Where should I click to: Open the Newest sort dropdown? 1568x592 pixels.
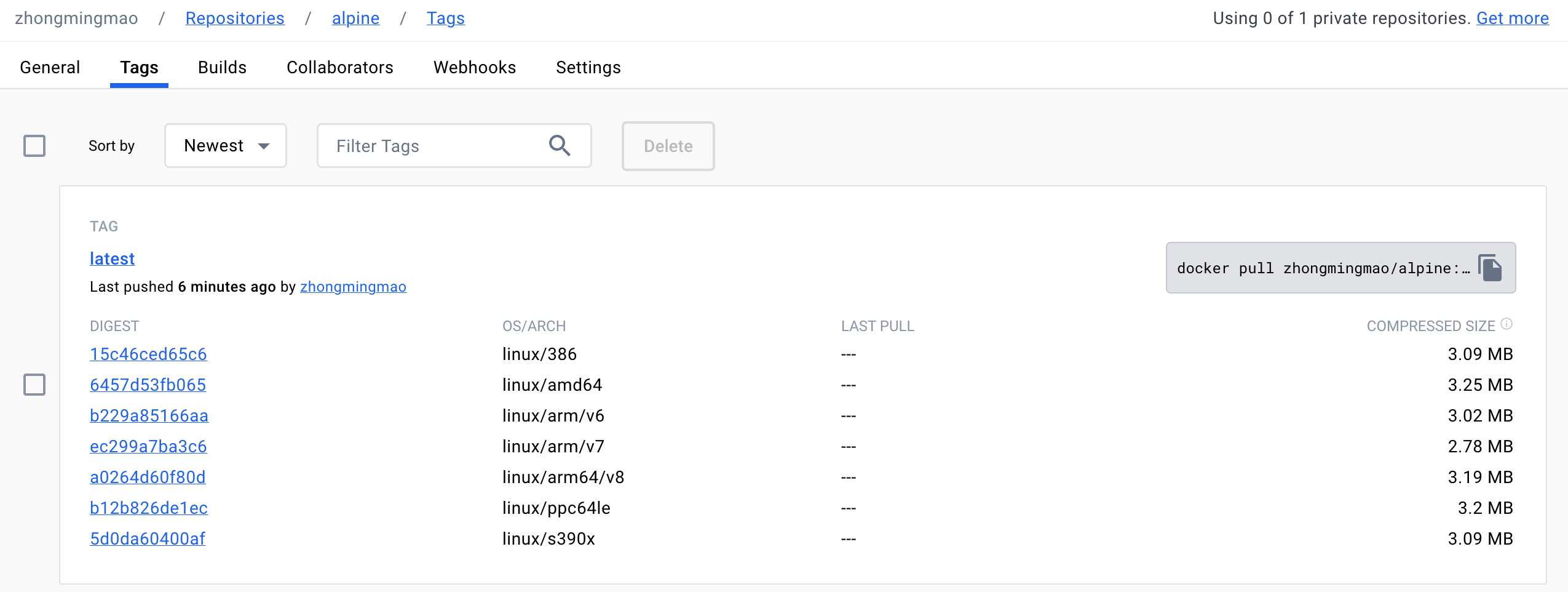point(226,146)
